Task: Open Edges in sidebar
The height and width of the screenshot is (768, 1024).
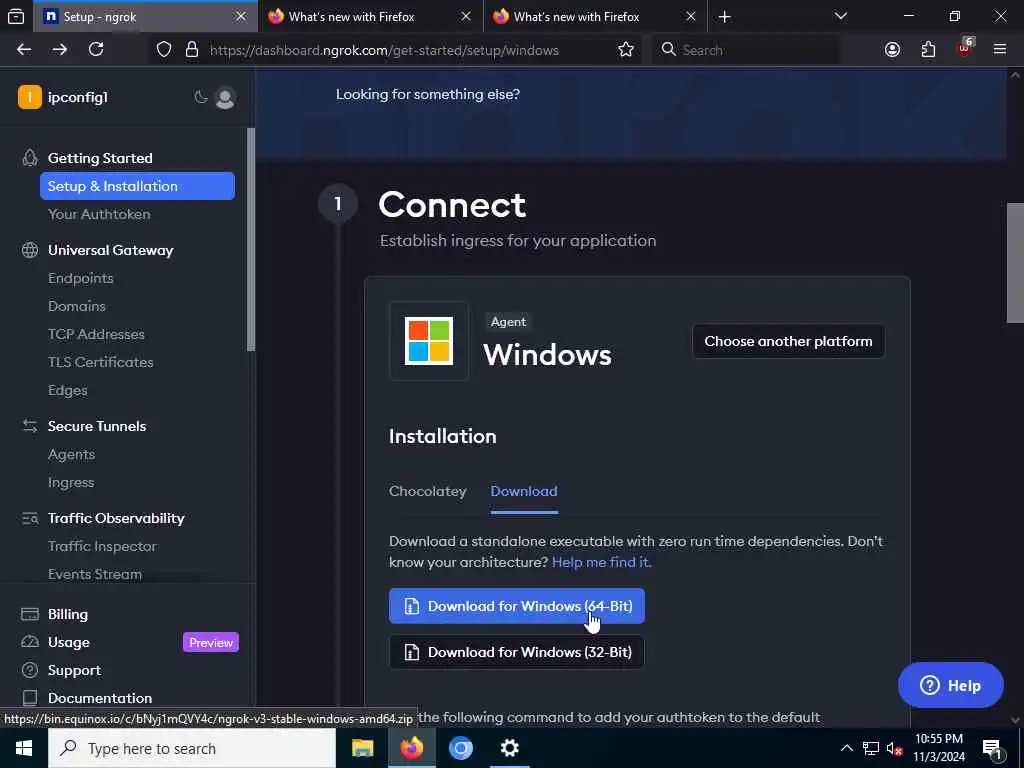Action: [x=68, y=391]
